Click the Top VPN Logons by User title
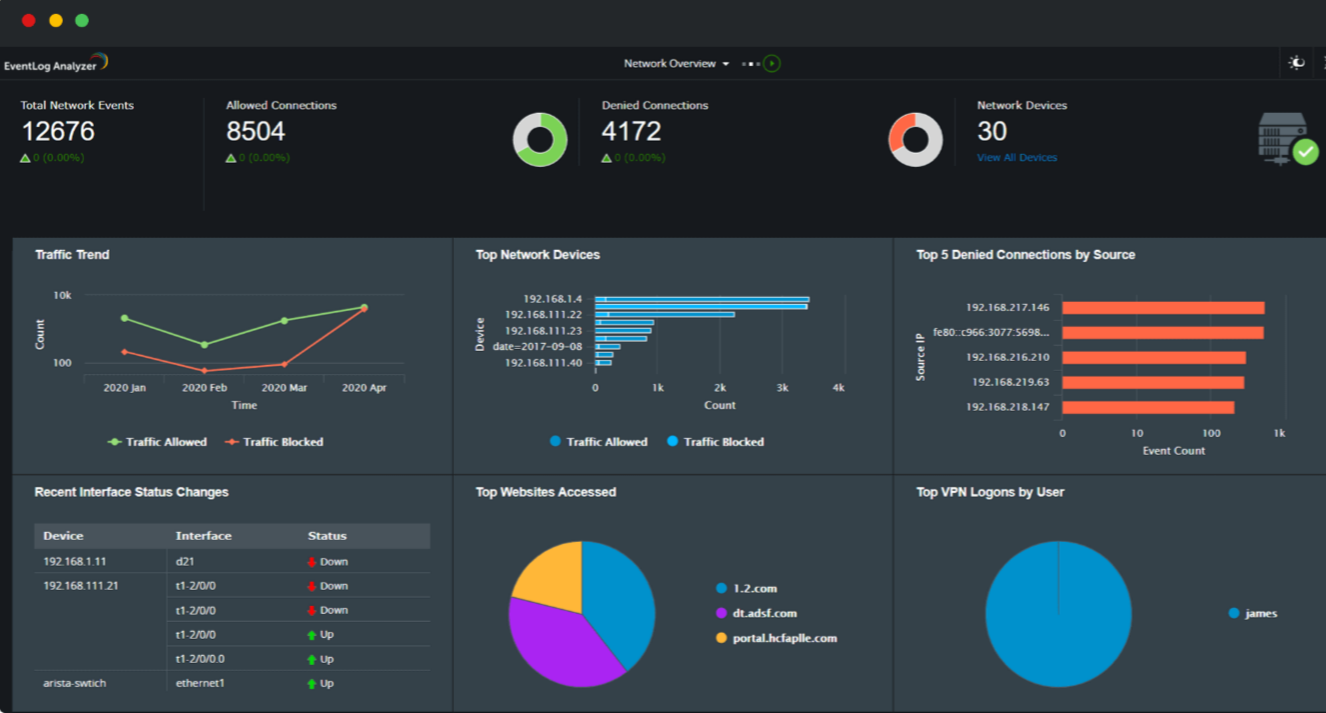 [x=990, y=492]
